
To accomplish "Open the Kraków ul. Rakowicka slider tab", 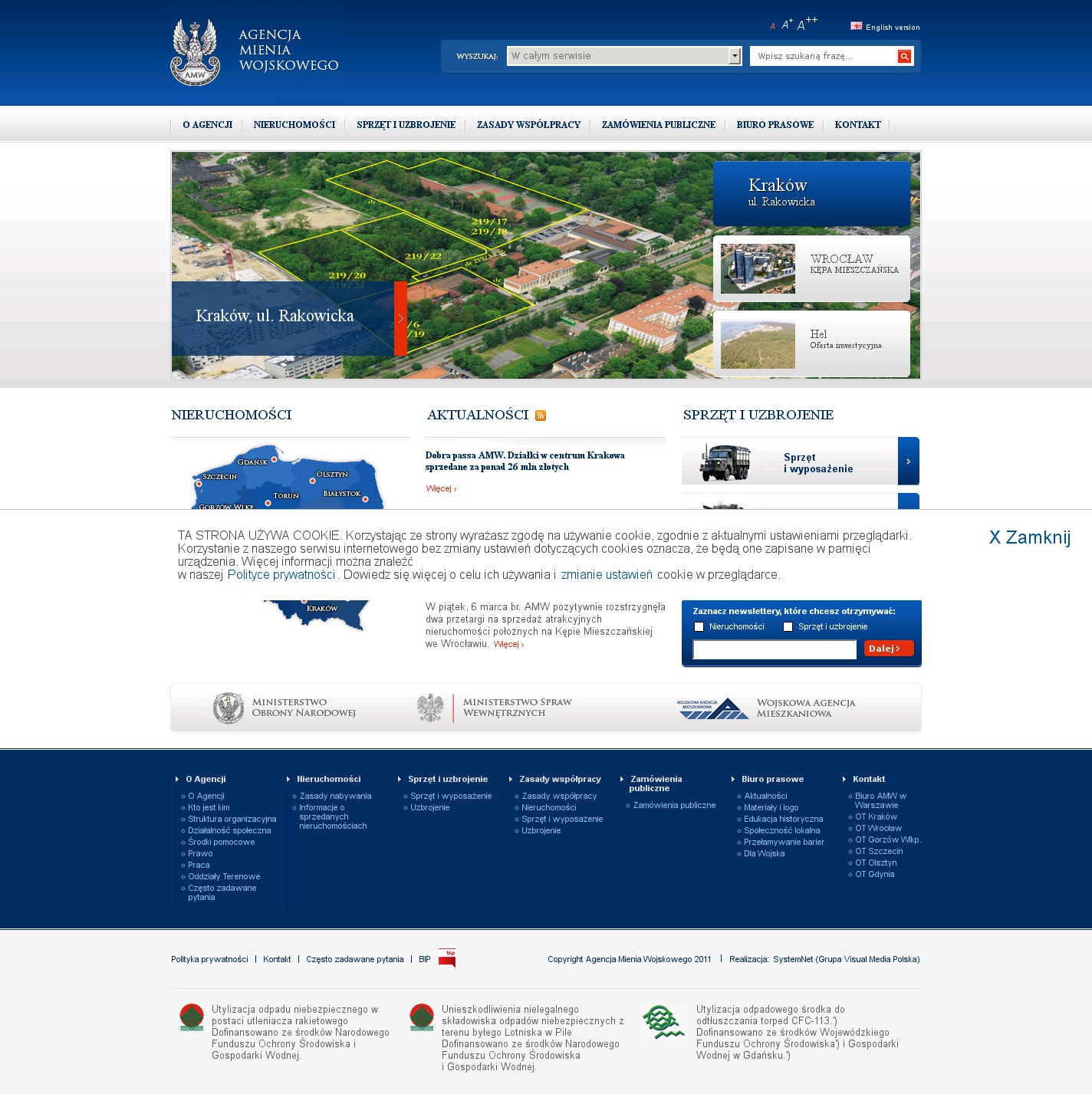I will pos(811,193).
